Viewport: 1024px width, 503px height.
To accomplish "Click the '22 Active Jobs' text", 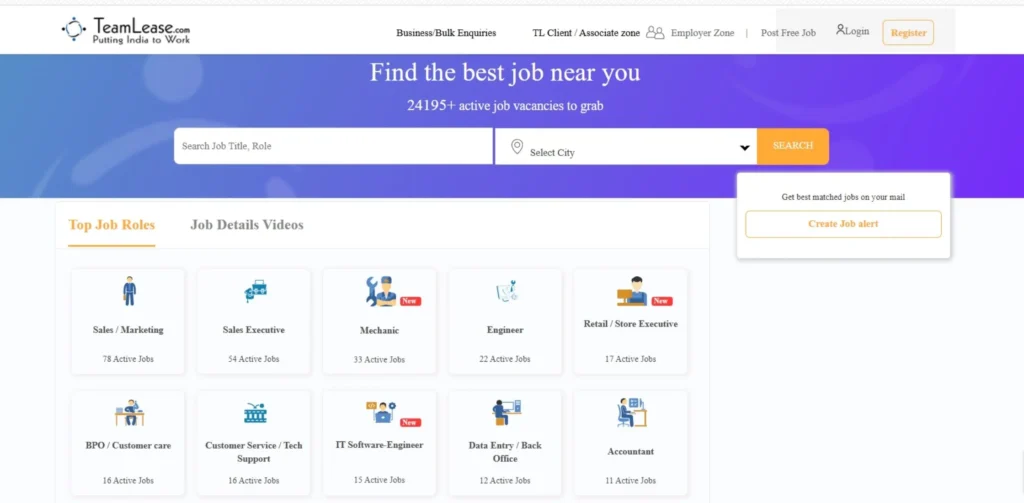I will pos(505,359).
